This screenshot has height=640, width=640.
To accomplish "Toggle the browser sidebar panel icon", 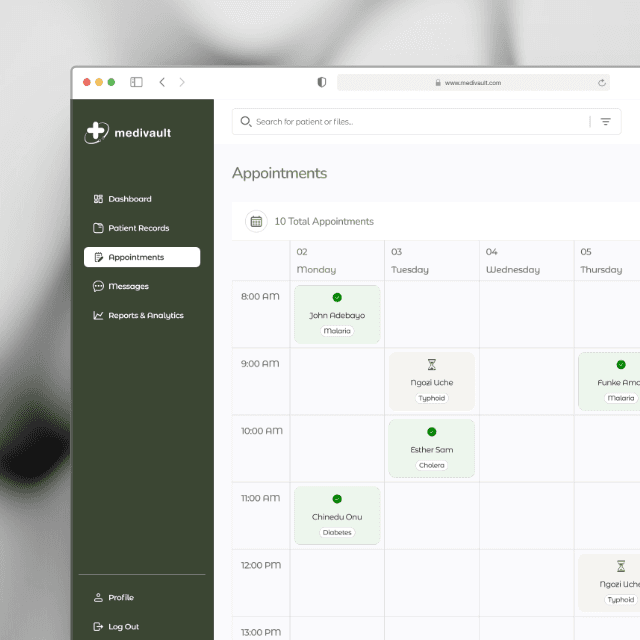I will pyautogui.click(x=136, y=82).
